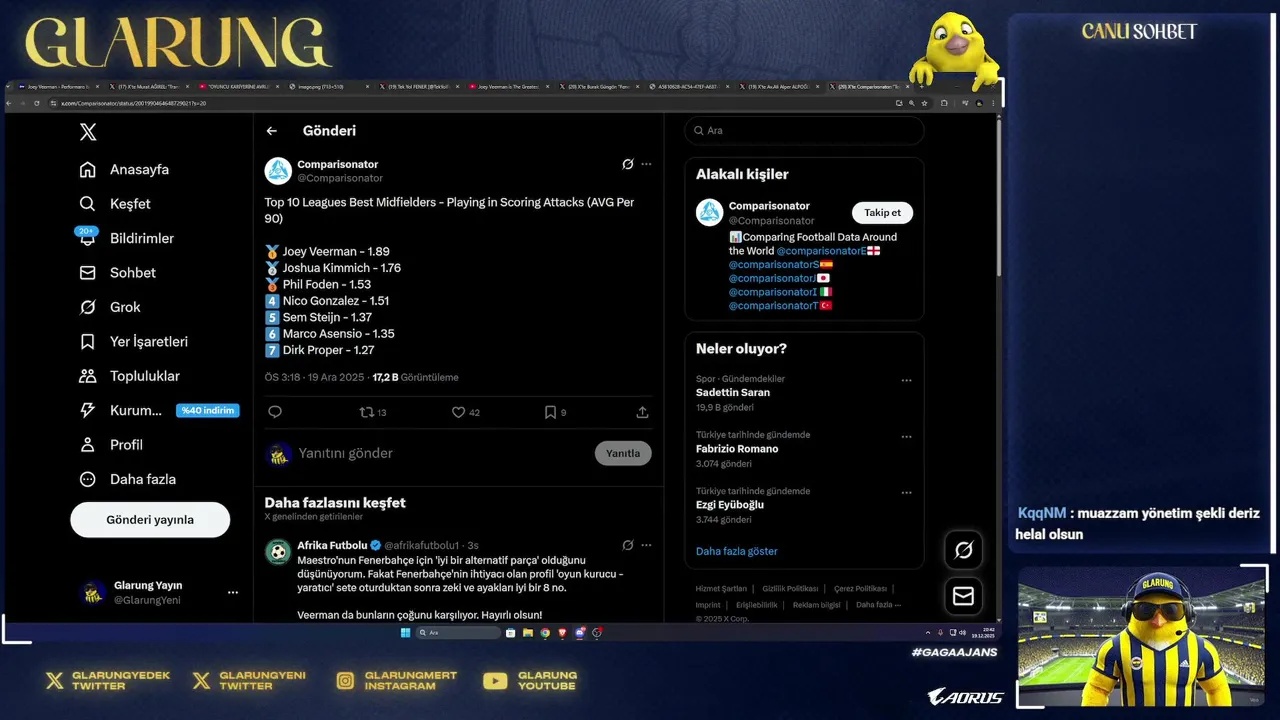Open Hizmet Şartları footer link
Screen dimensions: 1280x720
click(721, 589)
